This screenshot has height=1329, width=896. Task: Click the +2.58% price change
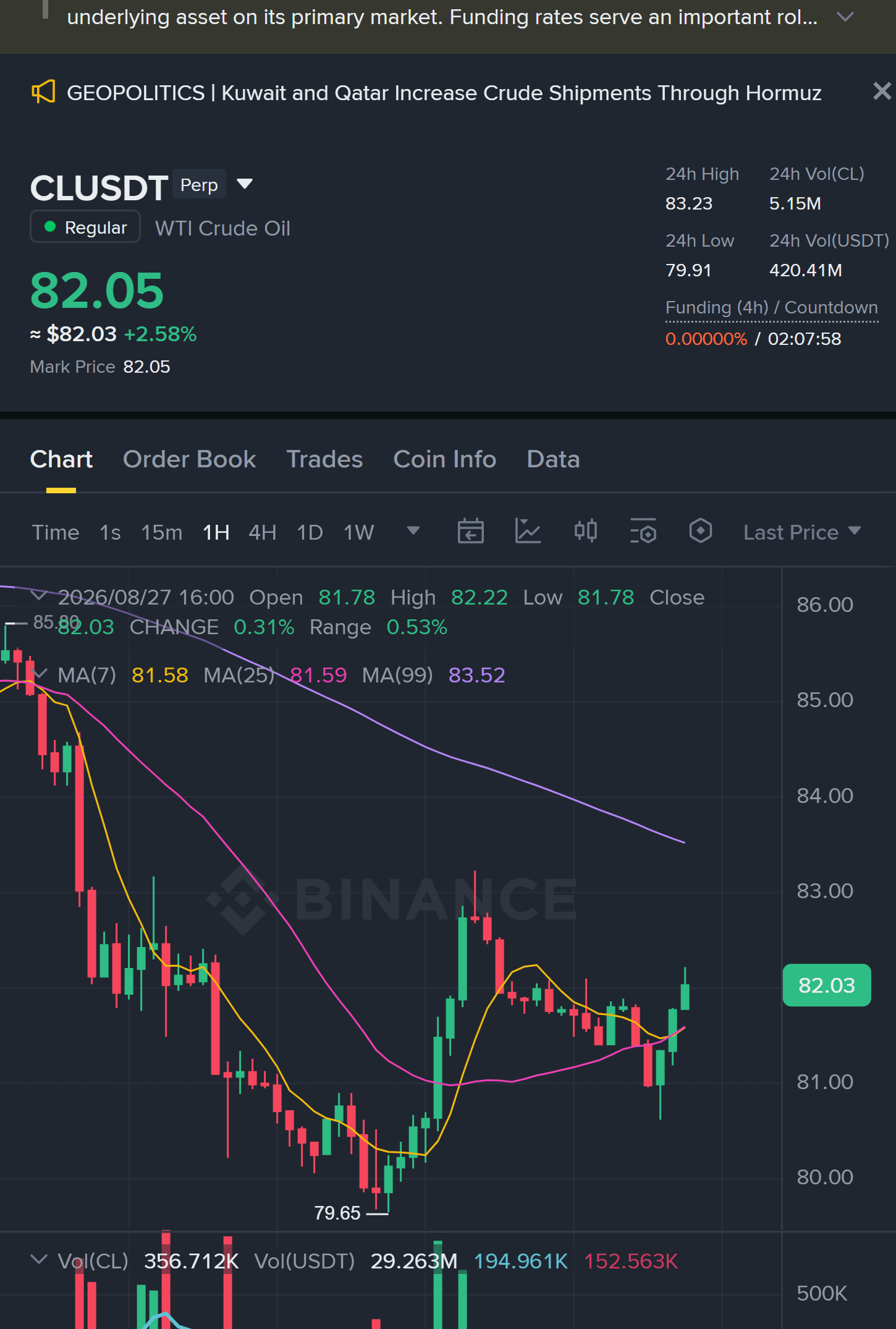point(161,334)
